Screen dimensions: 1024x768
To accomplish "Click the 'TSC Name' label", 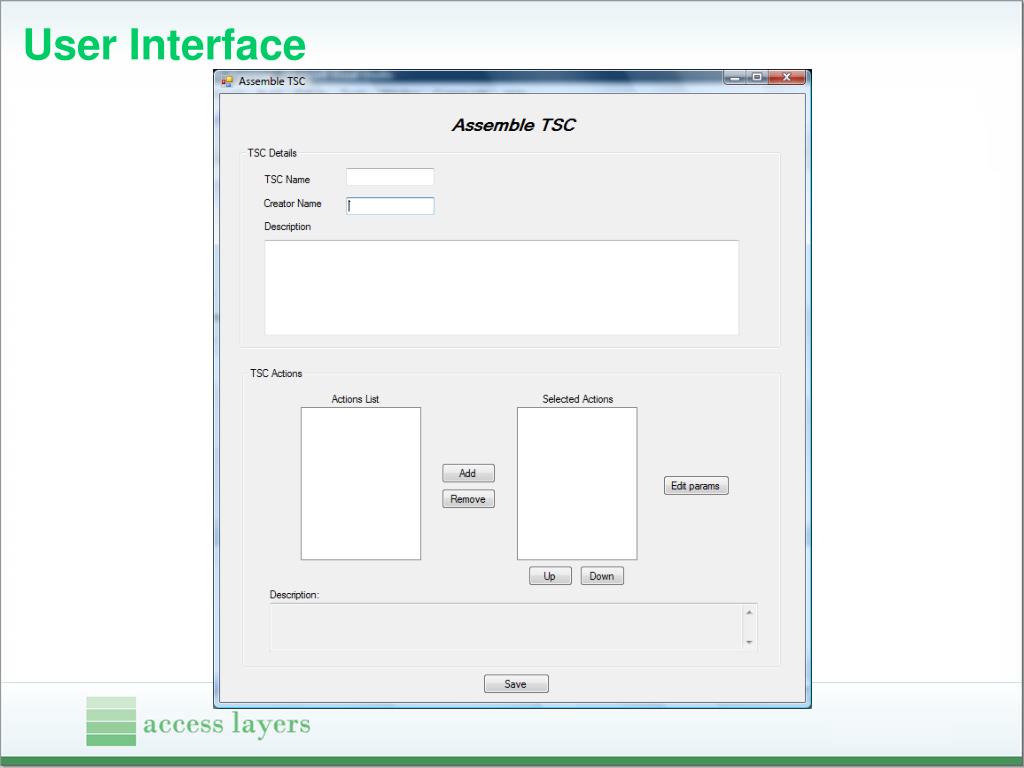I will click(287, 180).
